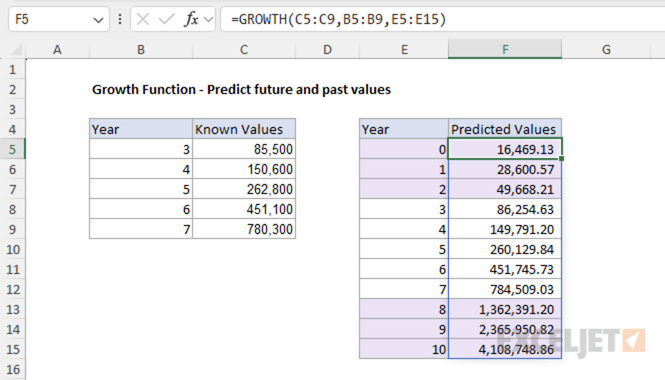Click the Select All corner triangle

coord(16,50)
